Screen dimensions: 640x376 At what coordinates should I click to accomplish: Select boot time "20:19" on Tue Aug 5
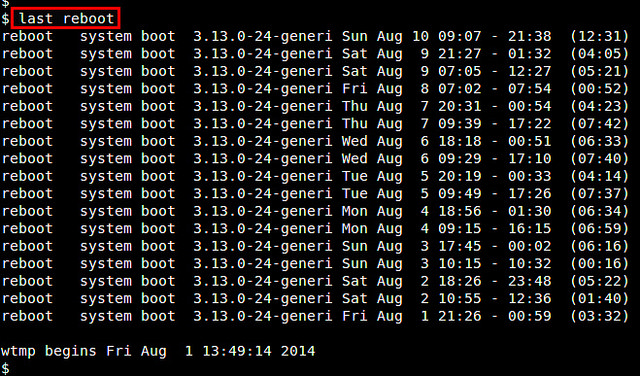(460, 176)
